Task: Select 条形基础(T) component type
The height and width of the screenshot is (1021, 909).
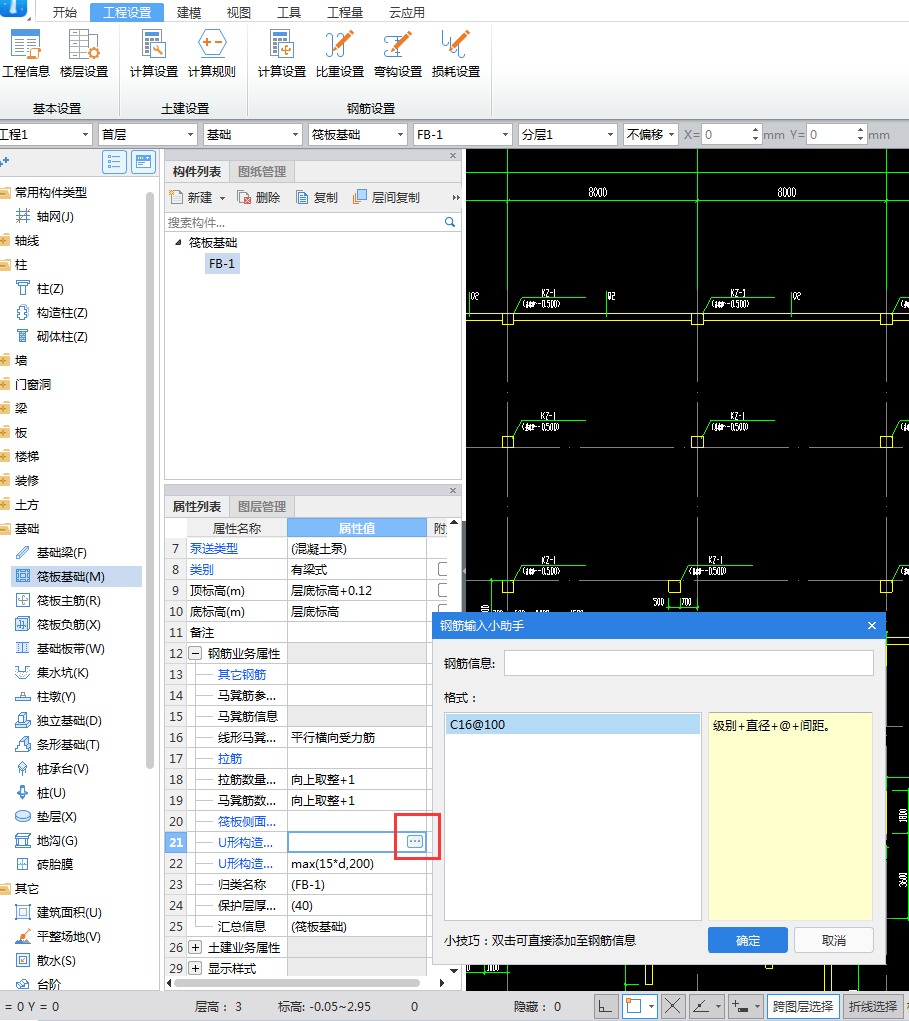Action: (58, 745)
